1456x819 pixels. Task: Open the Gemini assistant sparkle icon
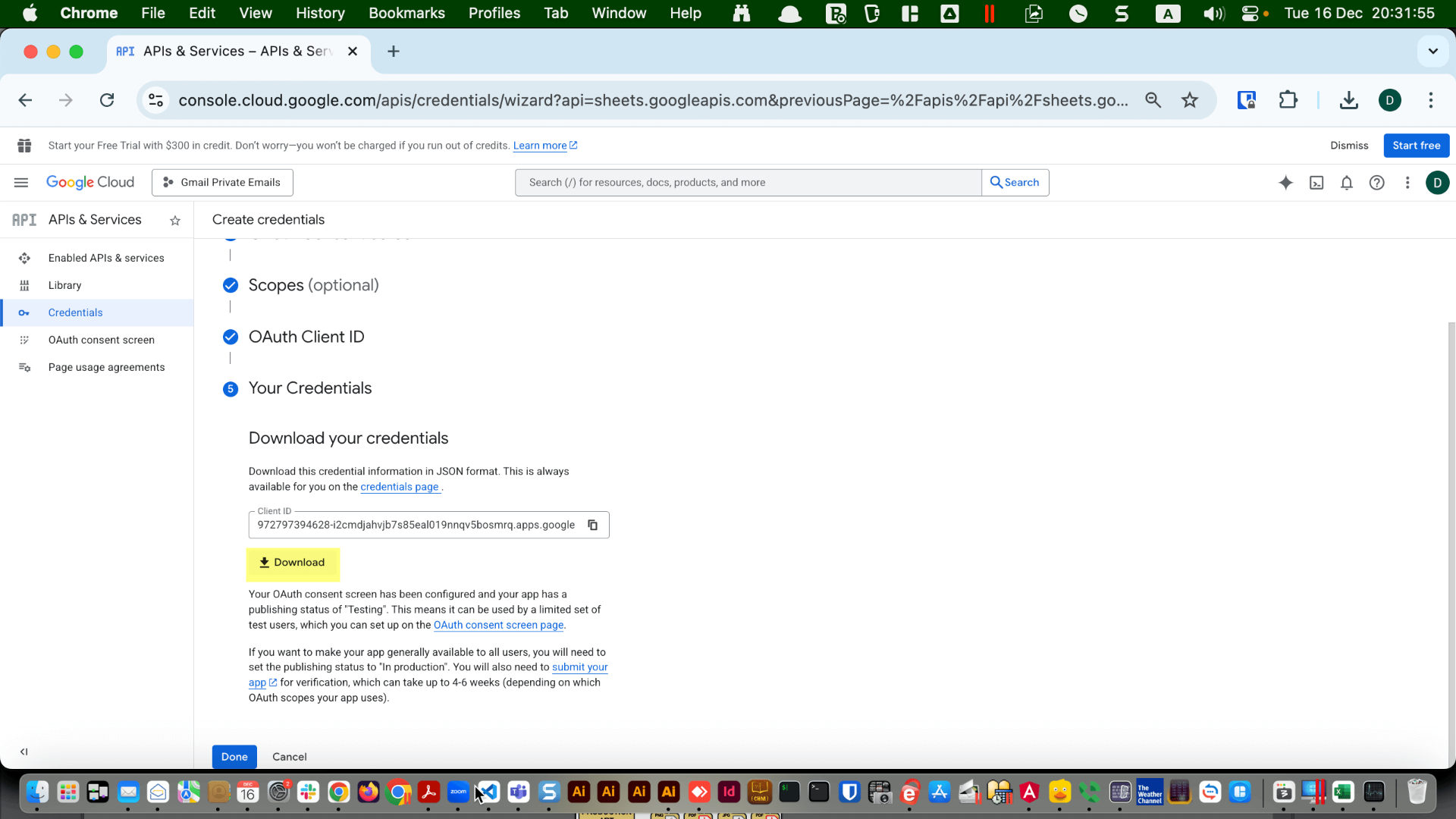click(x=1286, y=182)
